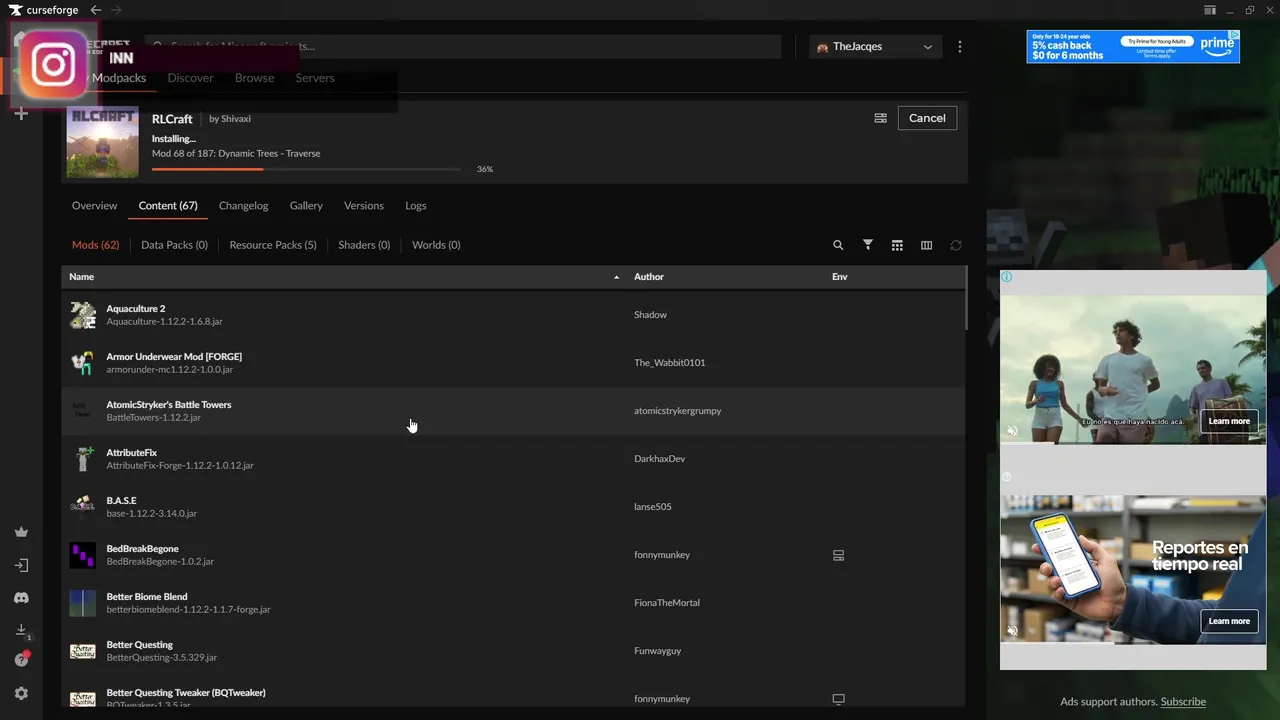Click the RLCraft installation progress bar

click(x=306, y=169)
